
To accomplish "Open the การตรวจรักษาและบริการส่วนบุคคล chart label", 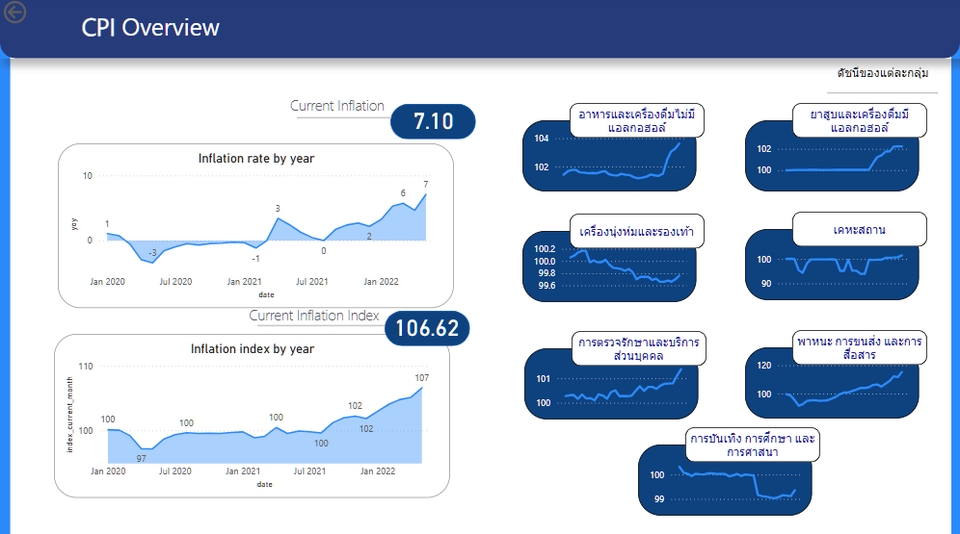I will click(639, 348).
